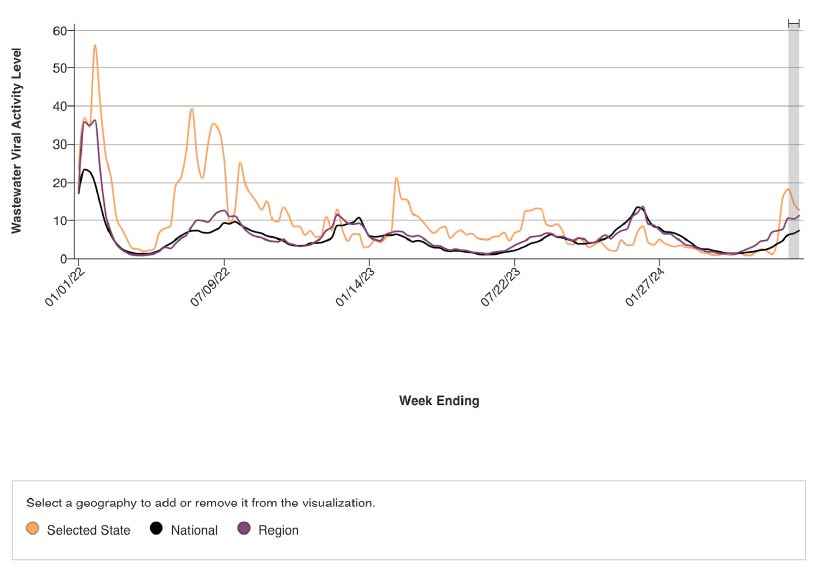This screenshot has width=814, height=570.
Task: Click the 0 value on the y-axis
Action: (x=62, y=258)
